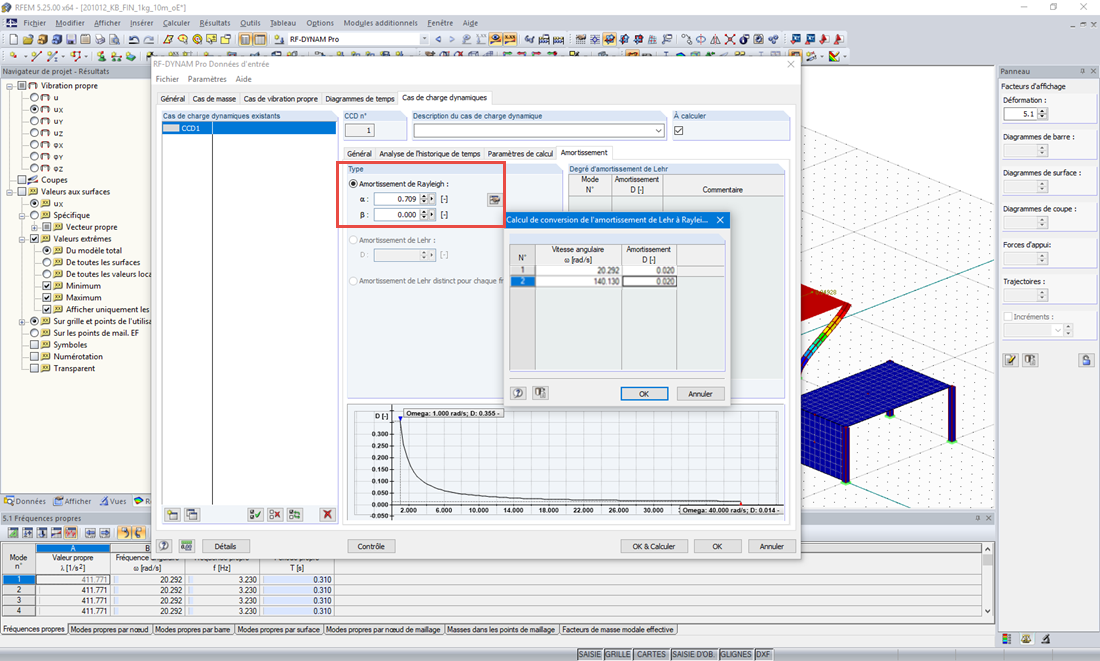This screenshot has height=661, width=1100.
Task: Click the Contrôle button
Action: pos(371,546)
